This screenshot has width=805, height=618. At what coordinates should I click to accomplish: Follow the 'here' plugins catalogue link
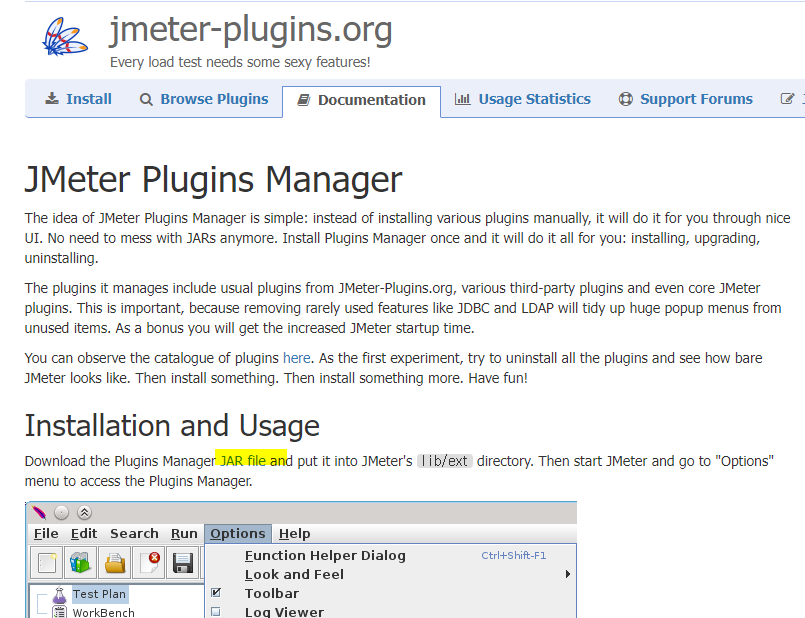coord(297,358)
